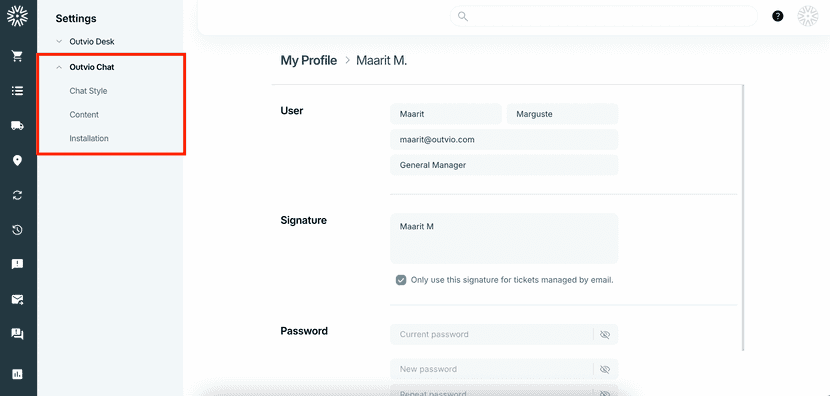The image size is (830, 396).
Task: Open the incident alert message icon
Action: [x=17, y=264]
